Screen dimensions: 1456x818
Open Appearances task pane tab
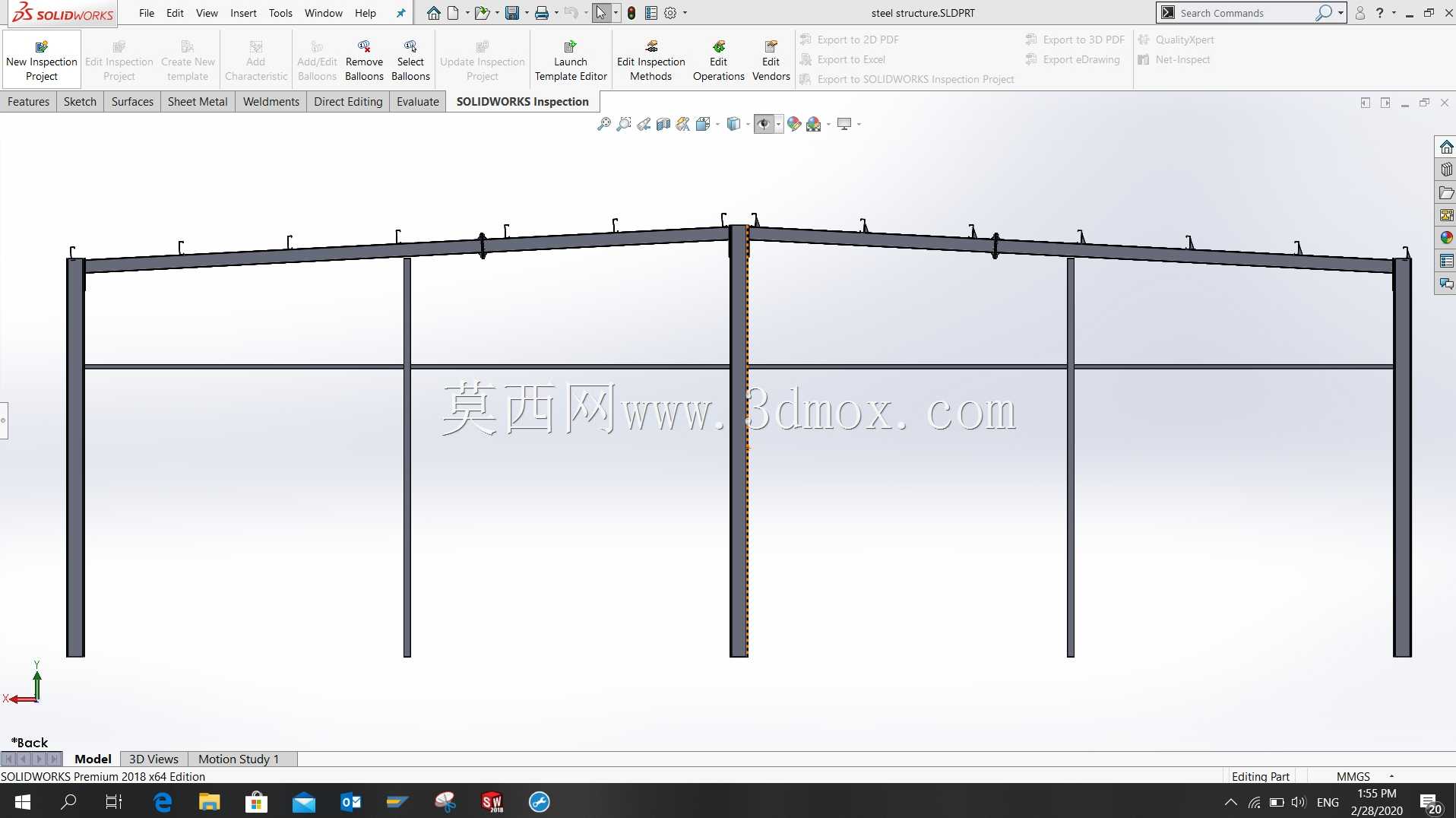tap(1446, 238)
